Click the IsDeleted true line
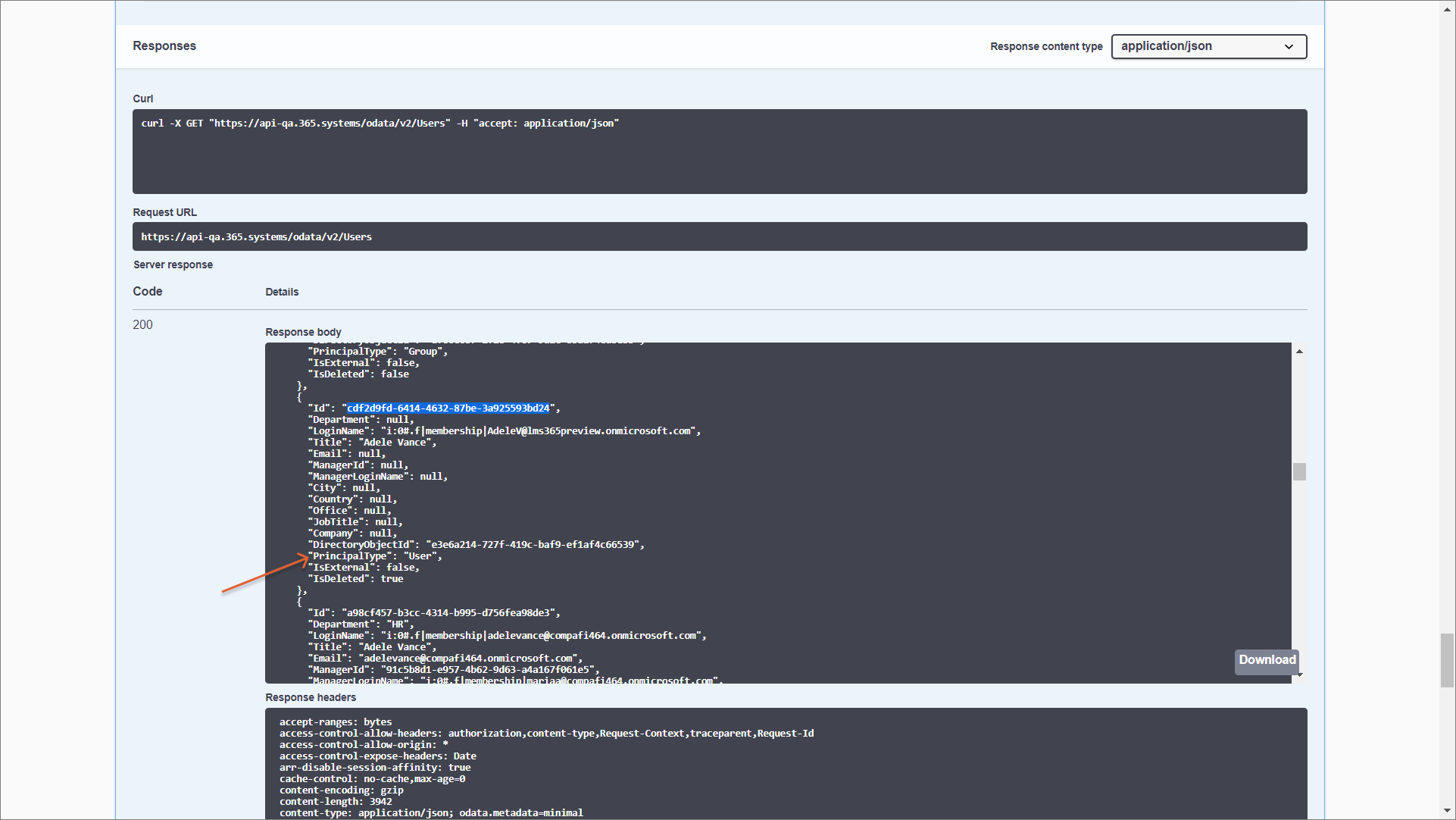Viewport: 1456px width, 820px height. [x=356, y=579]
